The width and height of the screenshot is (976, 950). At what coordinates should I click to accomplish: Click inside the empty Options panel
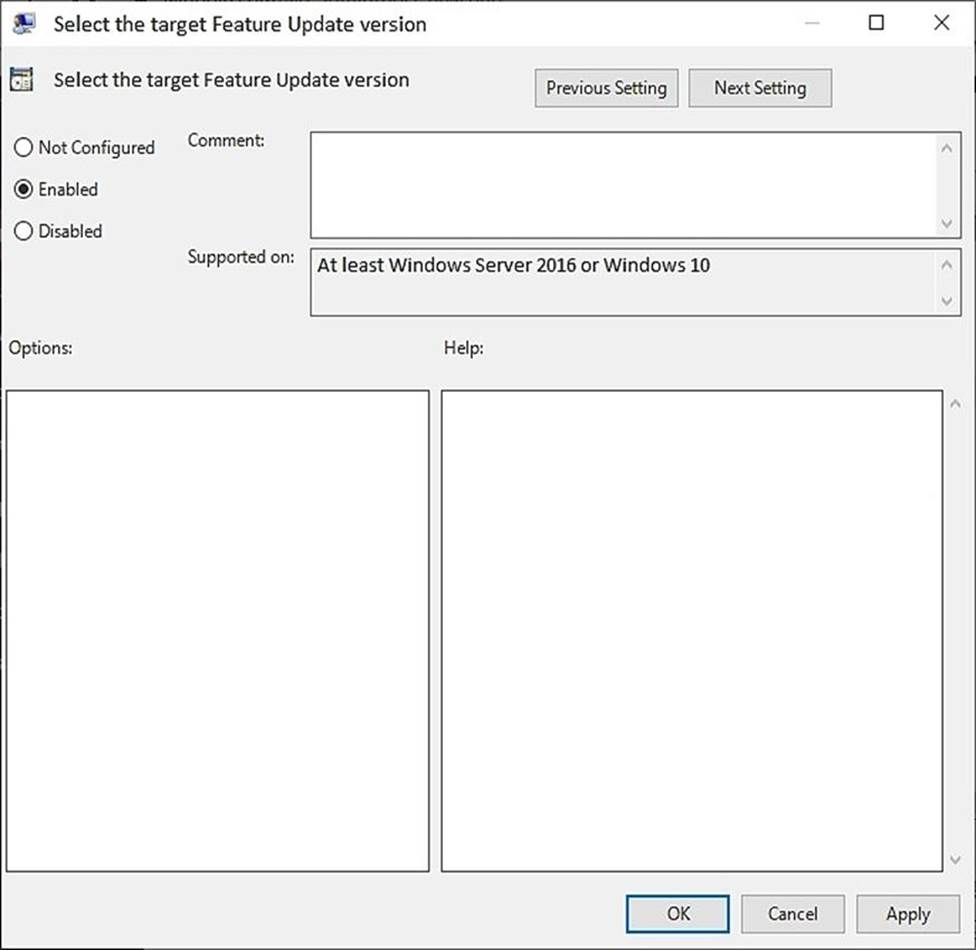[217, 630]
